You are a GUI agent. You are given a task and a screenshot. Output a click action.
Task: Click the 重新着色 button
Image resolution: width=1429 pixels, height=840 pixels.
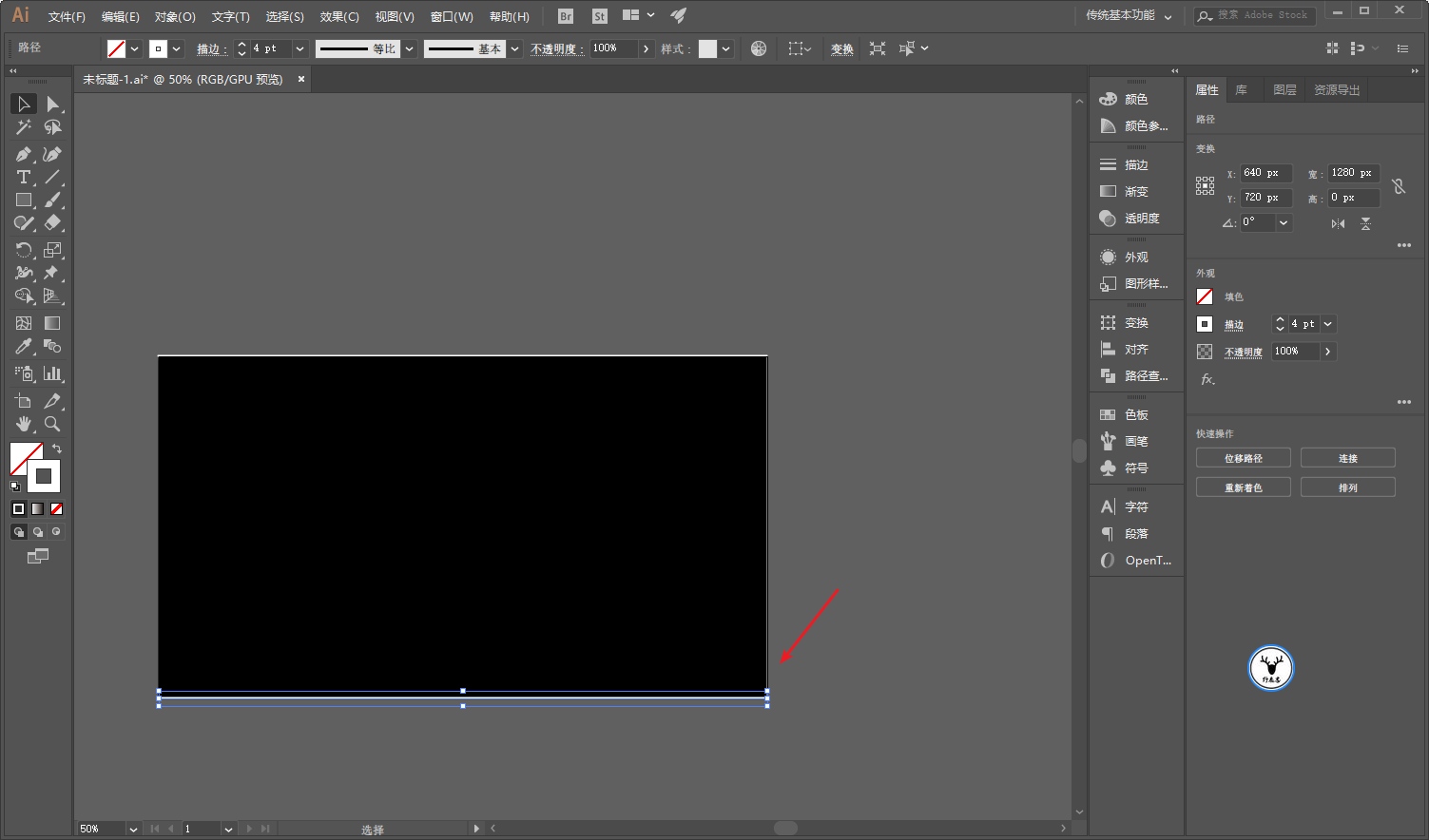[x=1244, y=487]
